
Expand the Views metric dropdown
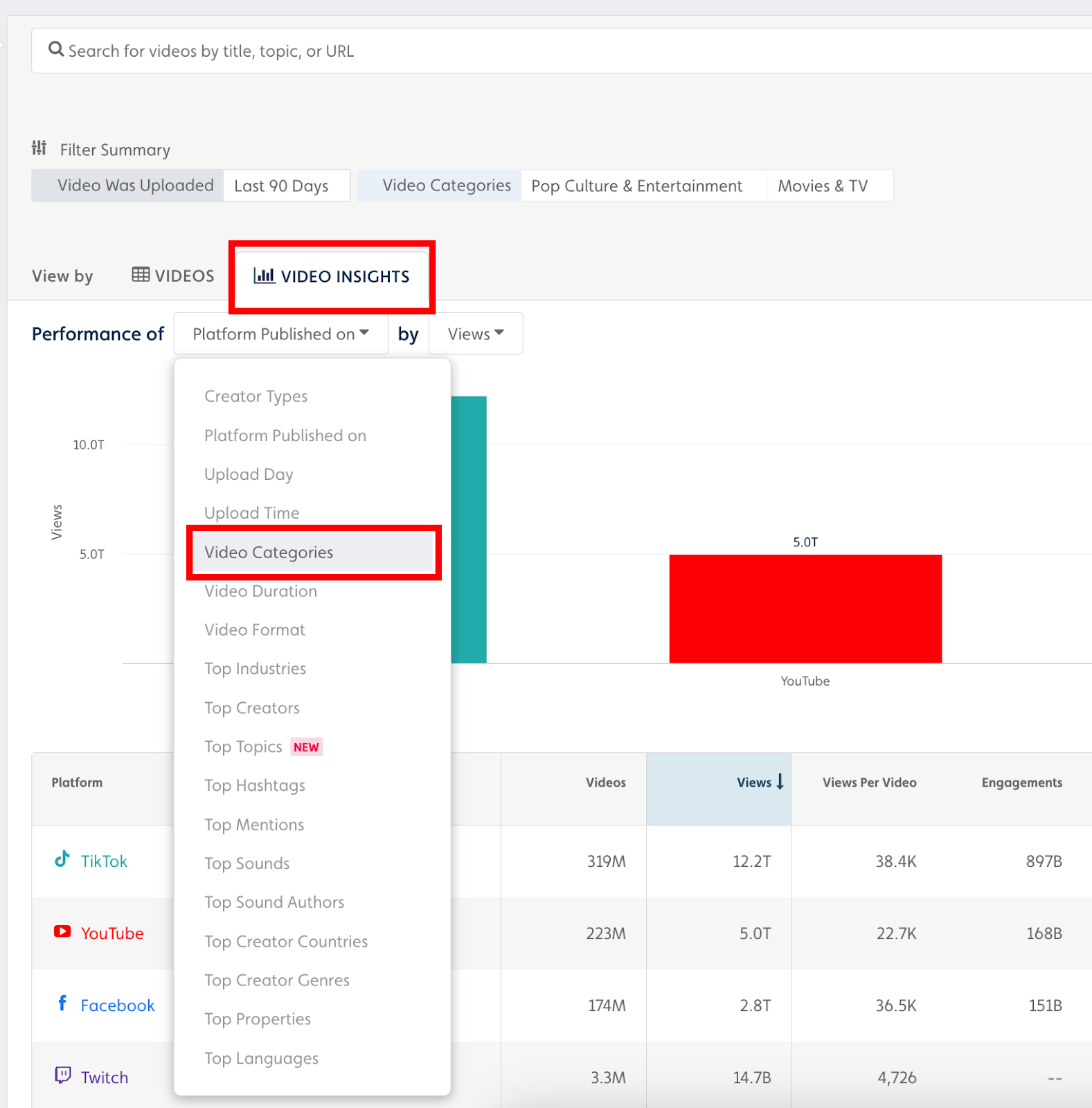(476, 334)
